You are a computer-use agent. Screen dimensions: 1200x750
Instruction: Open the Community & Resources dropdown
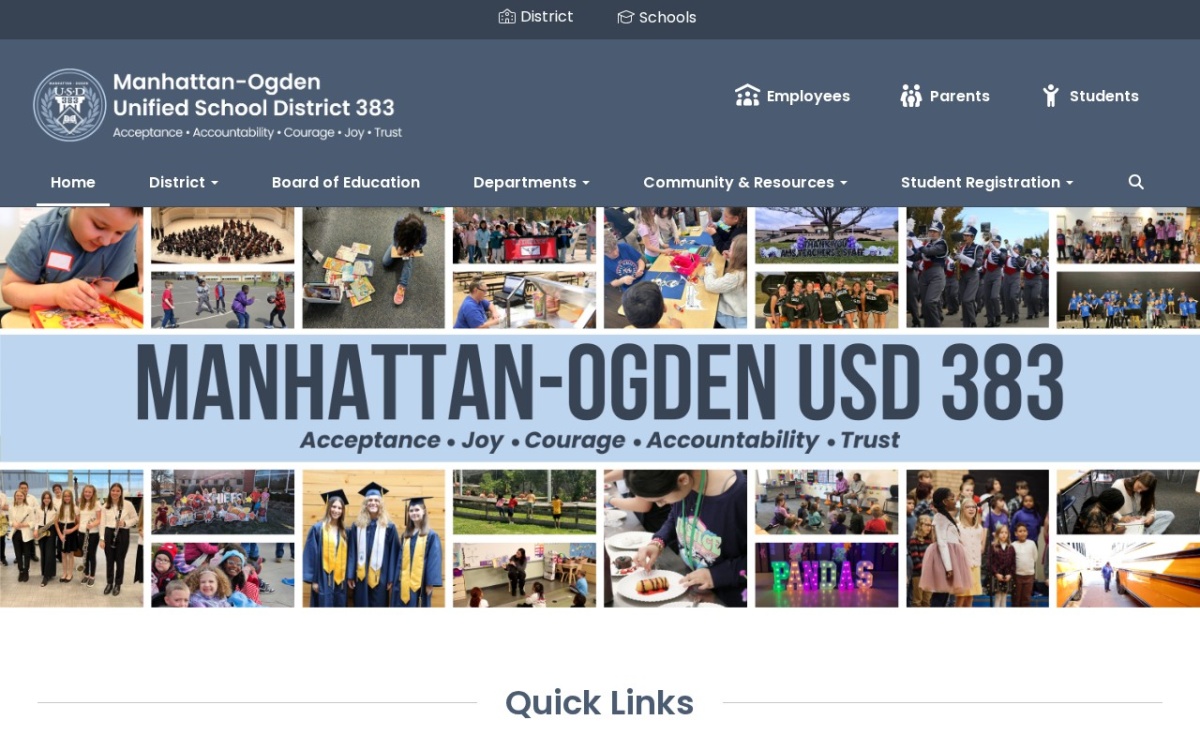click(745, 182)
